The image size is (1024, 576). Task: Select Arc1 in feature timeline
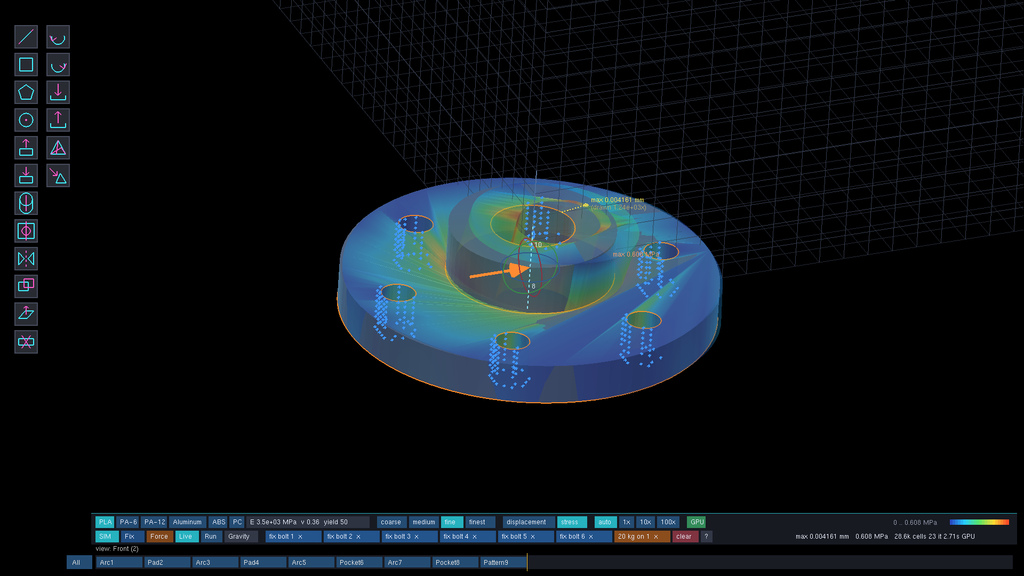[x=119, y=562]
